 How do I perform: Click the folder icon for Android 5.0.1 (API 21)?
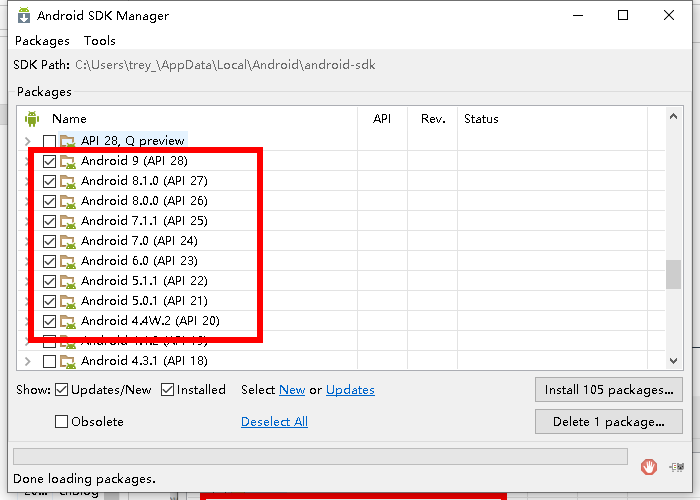coord(67,301)
